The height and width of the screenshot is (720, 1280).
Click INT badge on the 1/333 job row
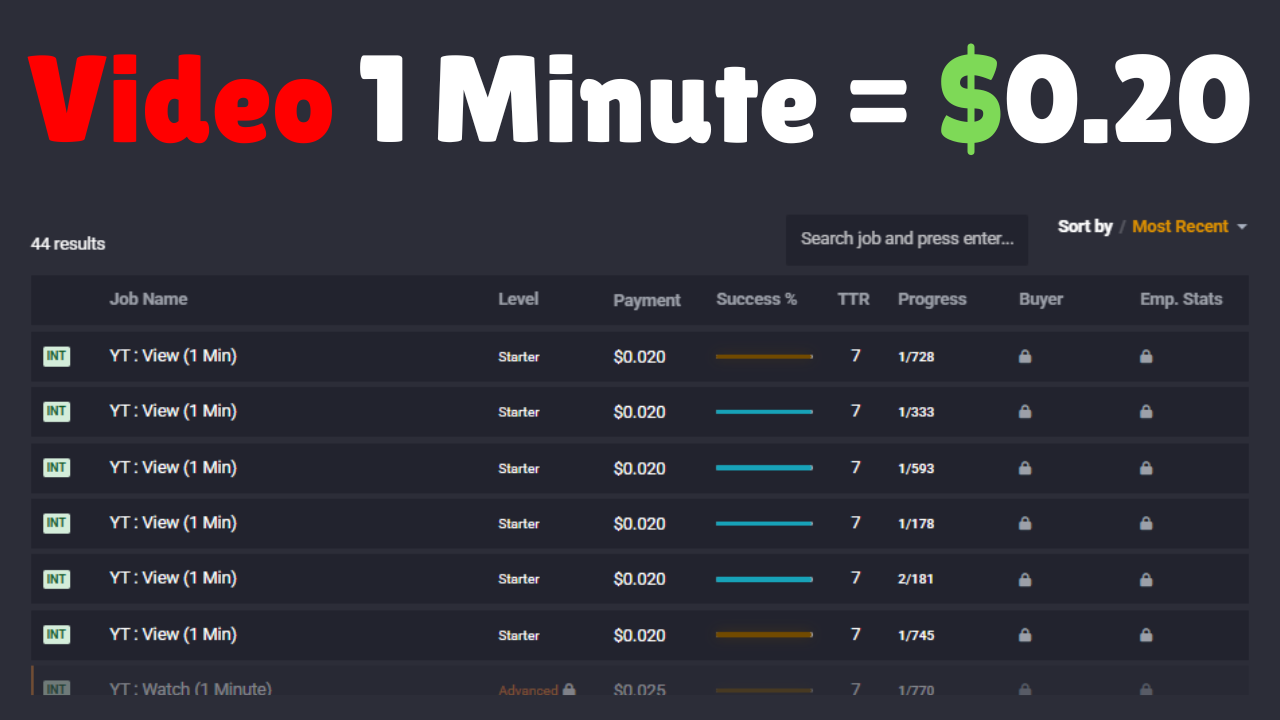tap(56, 411)
